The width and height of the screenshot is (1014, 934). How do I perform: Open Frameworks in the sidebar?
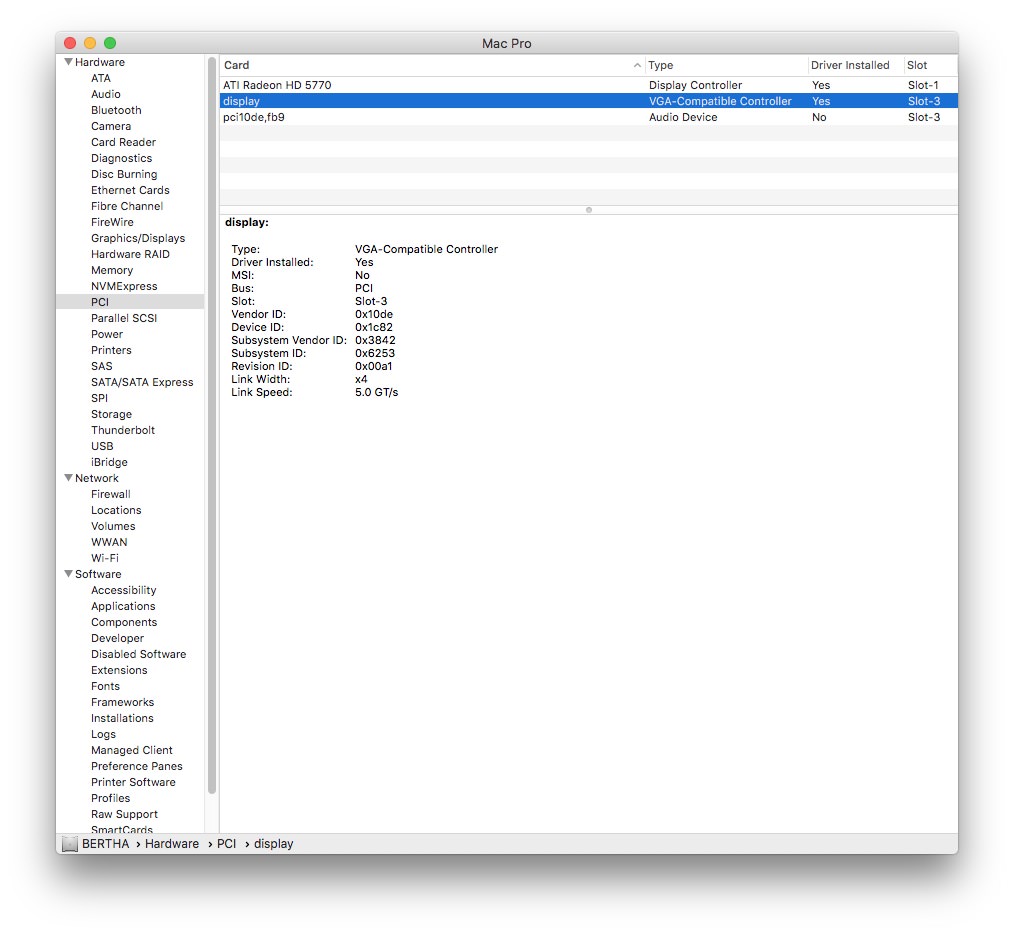tap(122, 702)
